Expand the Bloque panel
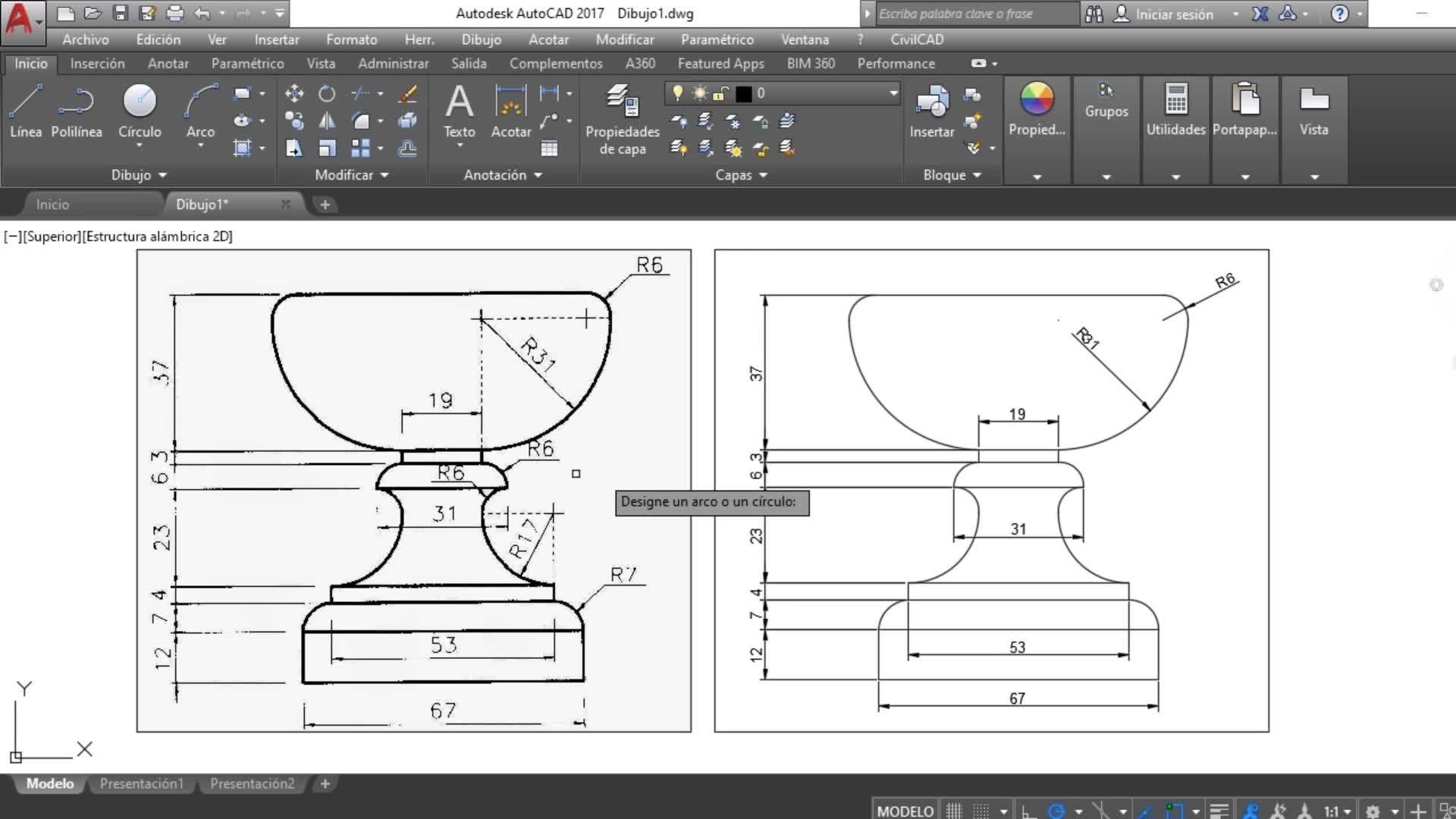The width and height of the screenshot is (1456, 819). pyautogui.click(x=952, y=174)
